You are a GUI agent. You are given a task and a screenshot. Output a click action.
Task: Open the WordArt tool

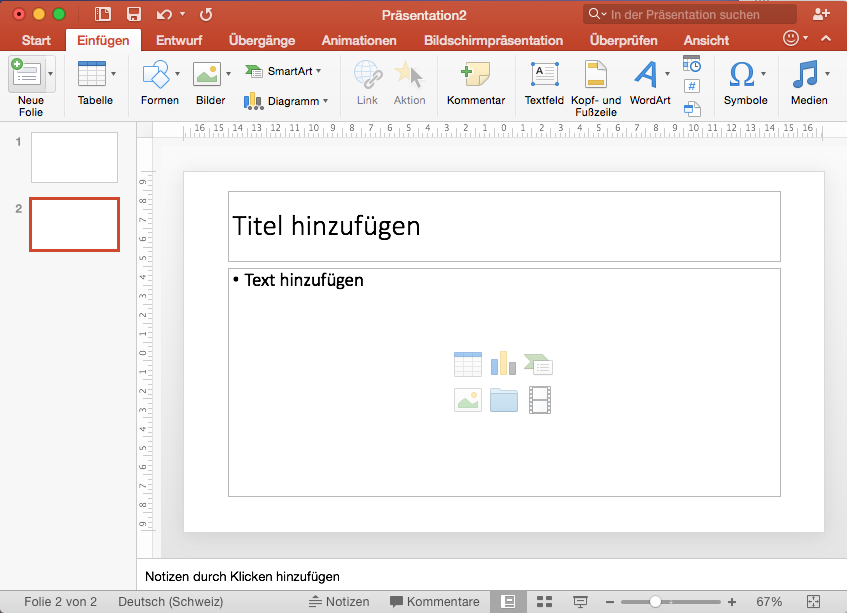[649, 75]
